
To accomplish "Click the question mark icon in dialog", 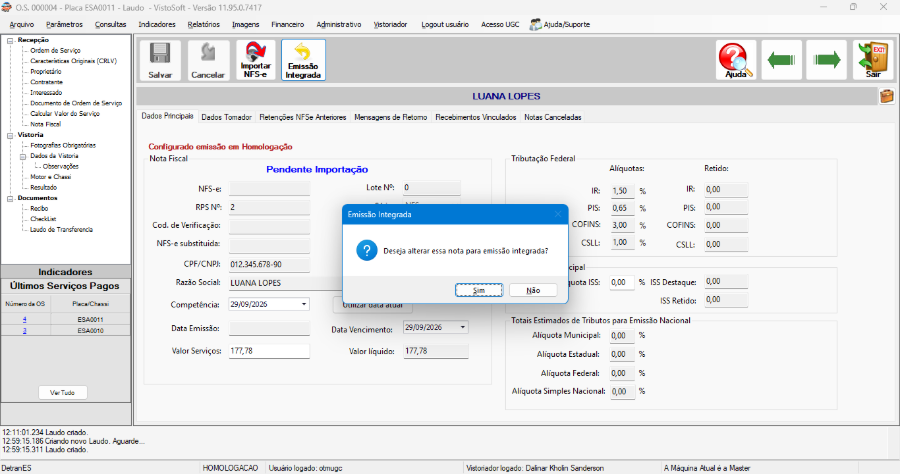I will pos(367,251).
